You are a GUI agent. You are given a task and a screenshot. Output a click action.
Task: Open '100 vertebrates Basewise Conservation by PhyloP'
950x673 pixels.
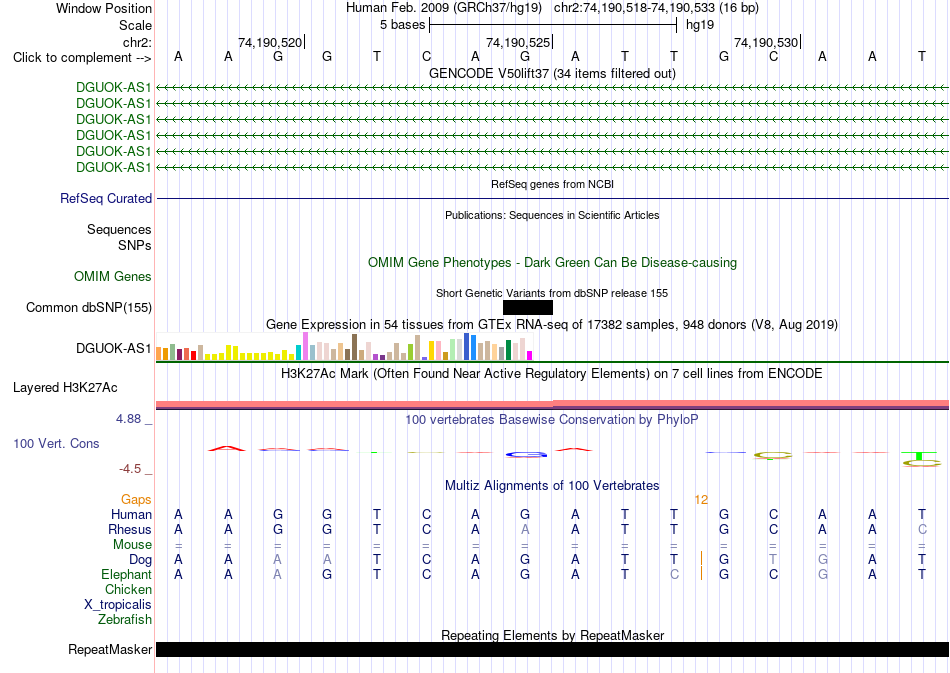point(552,420)
